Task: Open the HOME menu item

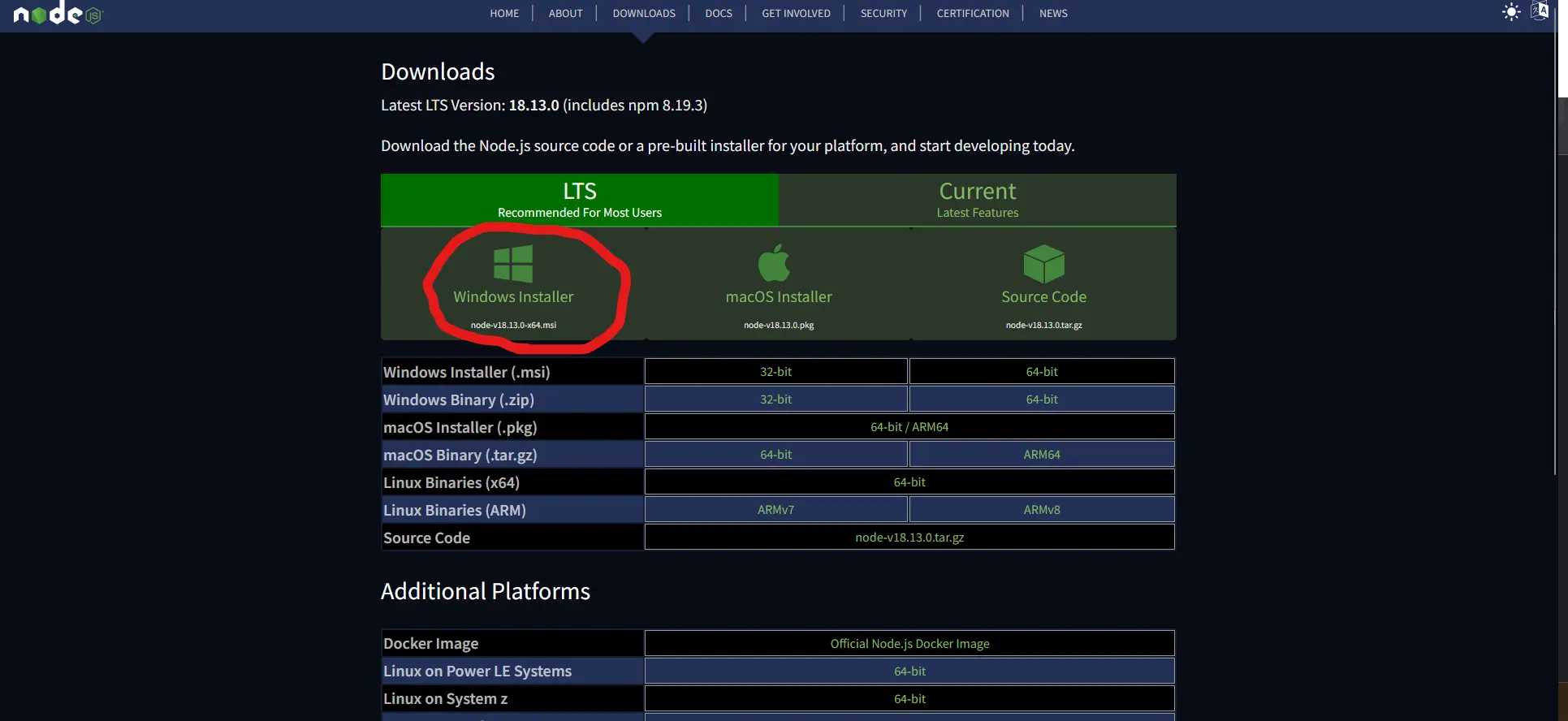Action: tap(504, 13)
